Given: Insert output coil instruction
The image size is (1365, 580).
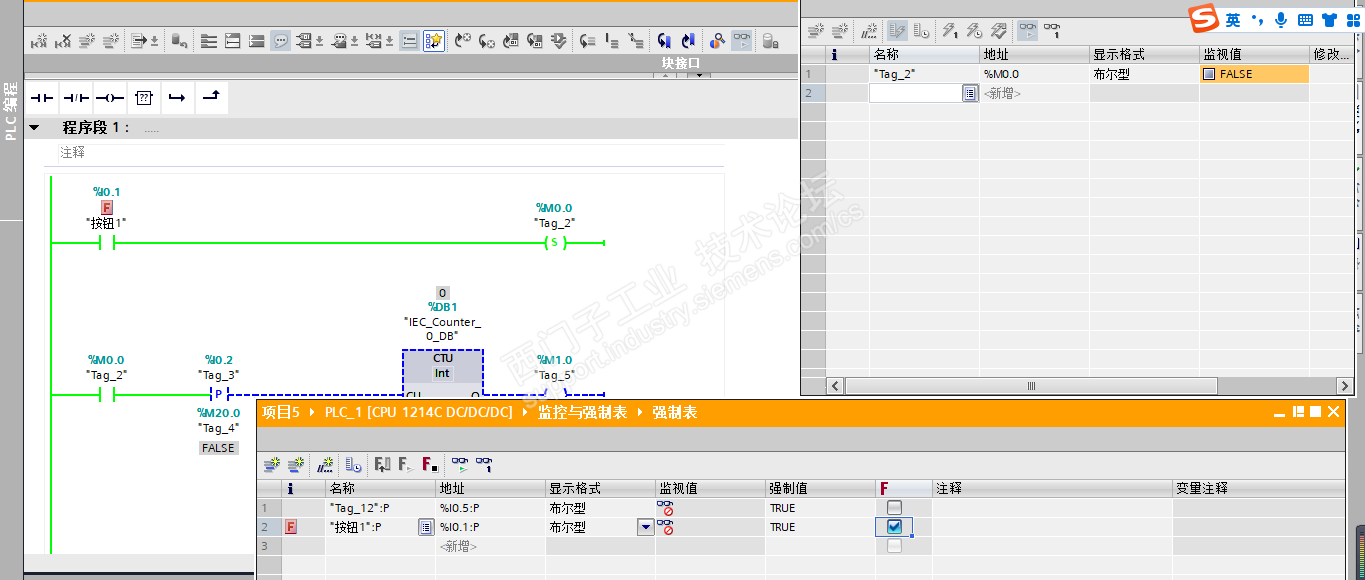Looking at the screenshot, I should pos(110,98).
